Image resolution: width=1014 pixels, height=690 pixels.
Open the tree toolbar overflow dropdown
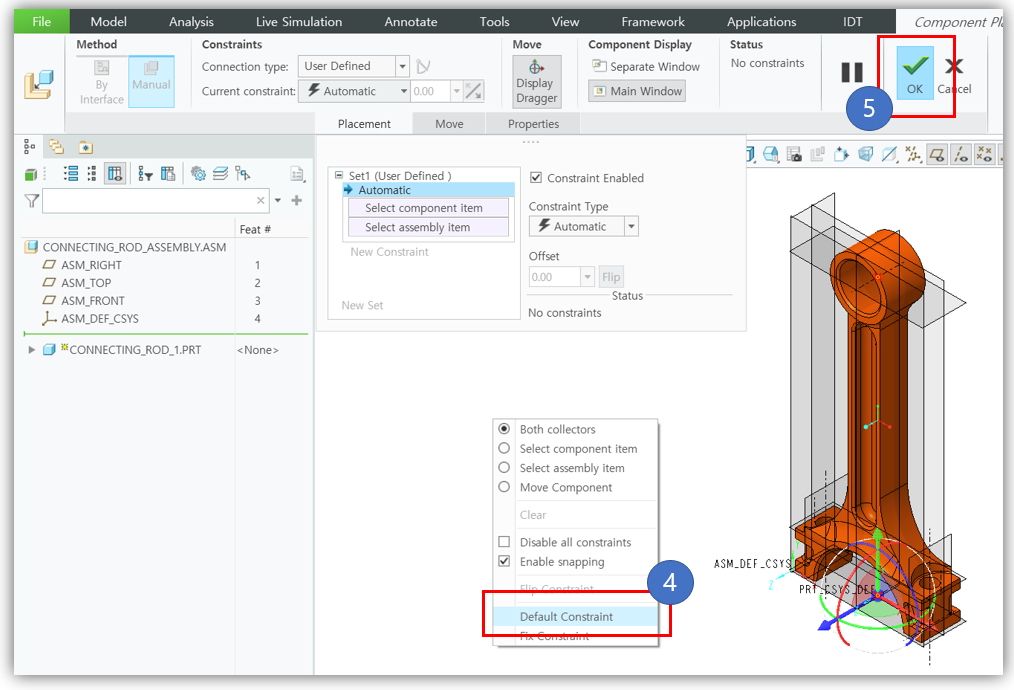coord(297,173)
